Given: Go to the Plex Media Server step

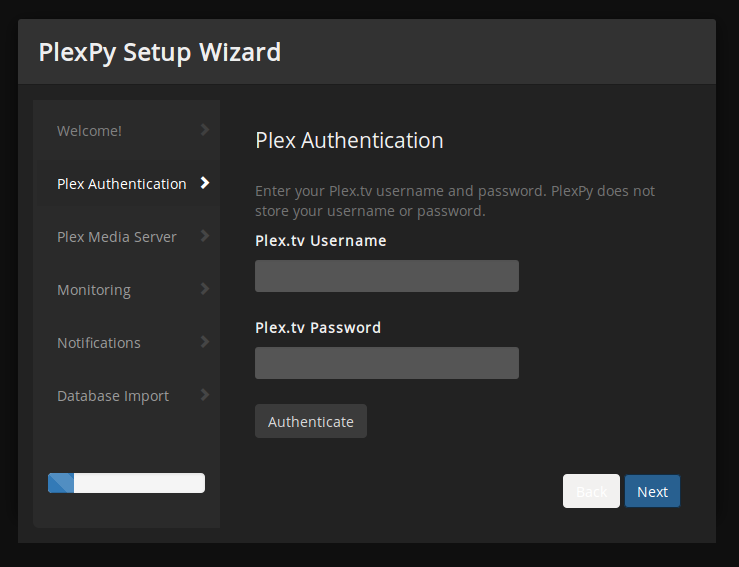Looking at the screenshot, I should point(126,237).
